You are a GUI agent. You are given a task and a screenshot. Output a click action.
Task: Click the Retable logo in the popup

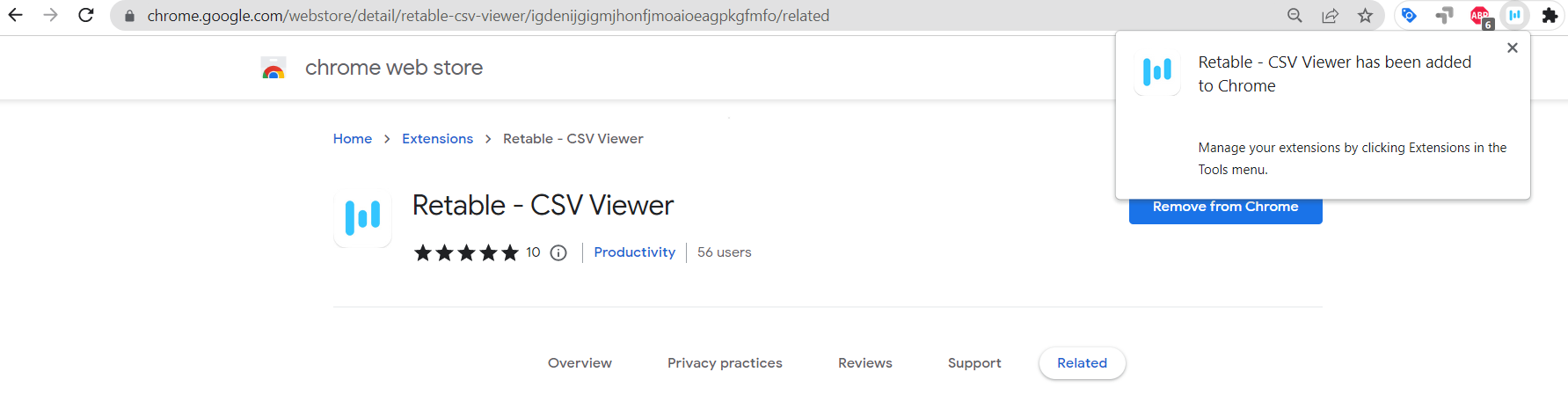[x=1157, y=71]
